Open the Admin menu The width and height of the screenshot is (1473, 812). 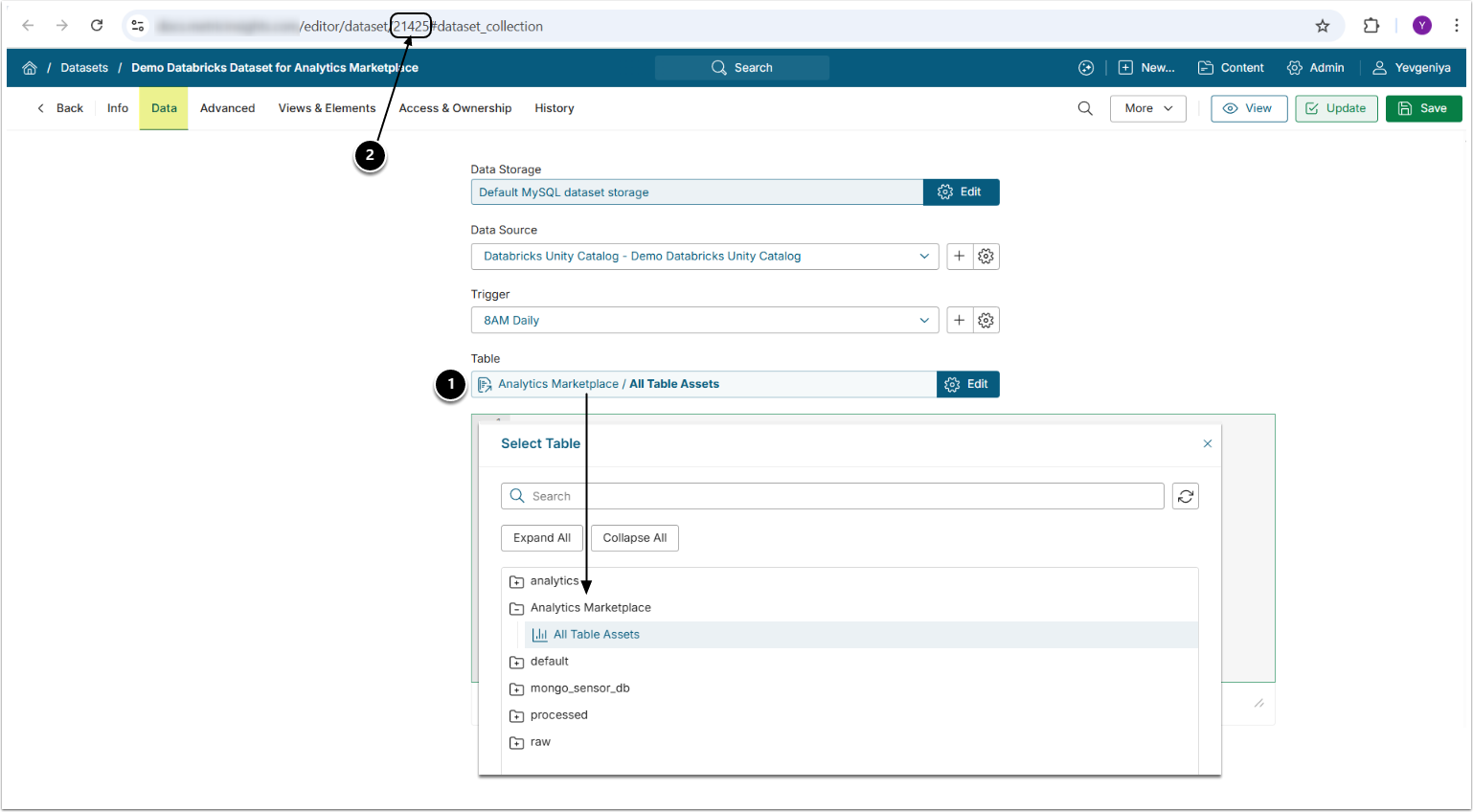click(x=1316, y=68)
